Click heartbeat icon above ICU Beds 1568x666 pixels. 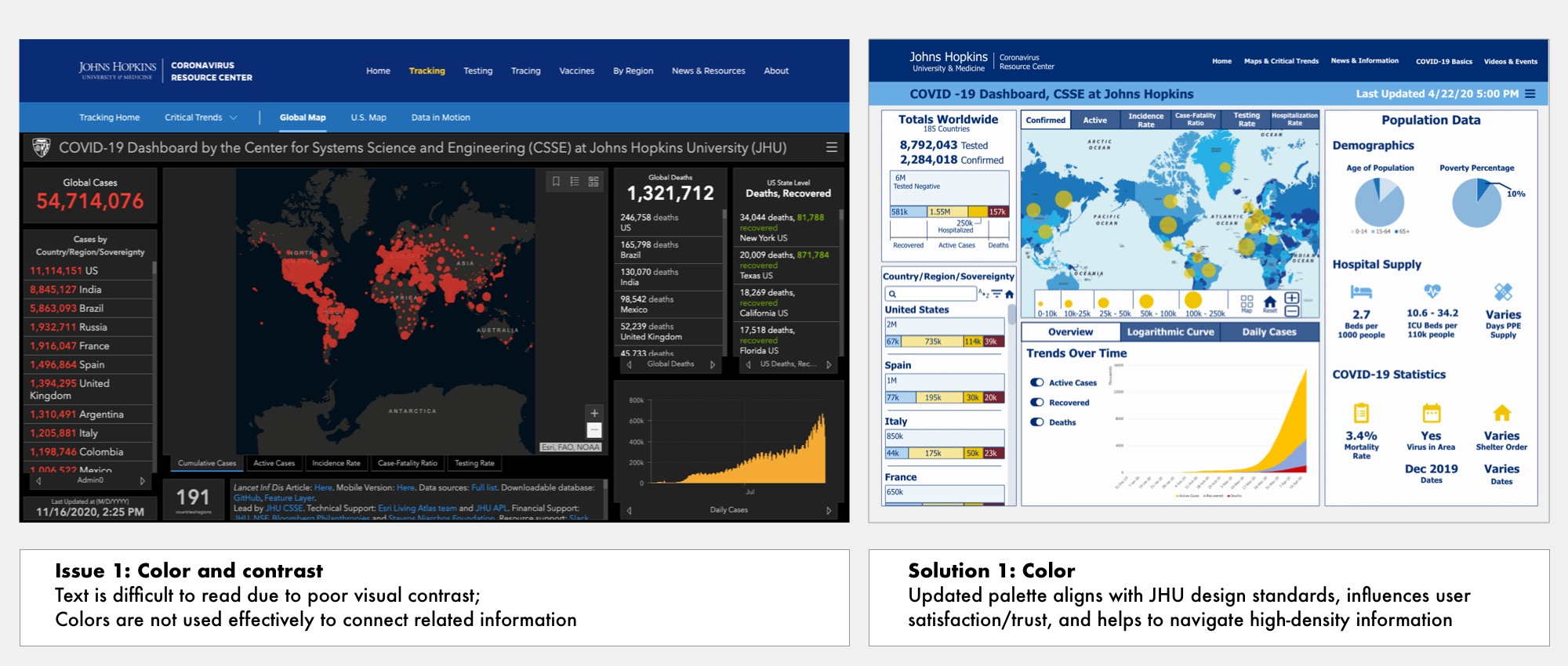tap(1432, 291)
